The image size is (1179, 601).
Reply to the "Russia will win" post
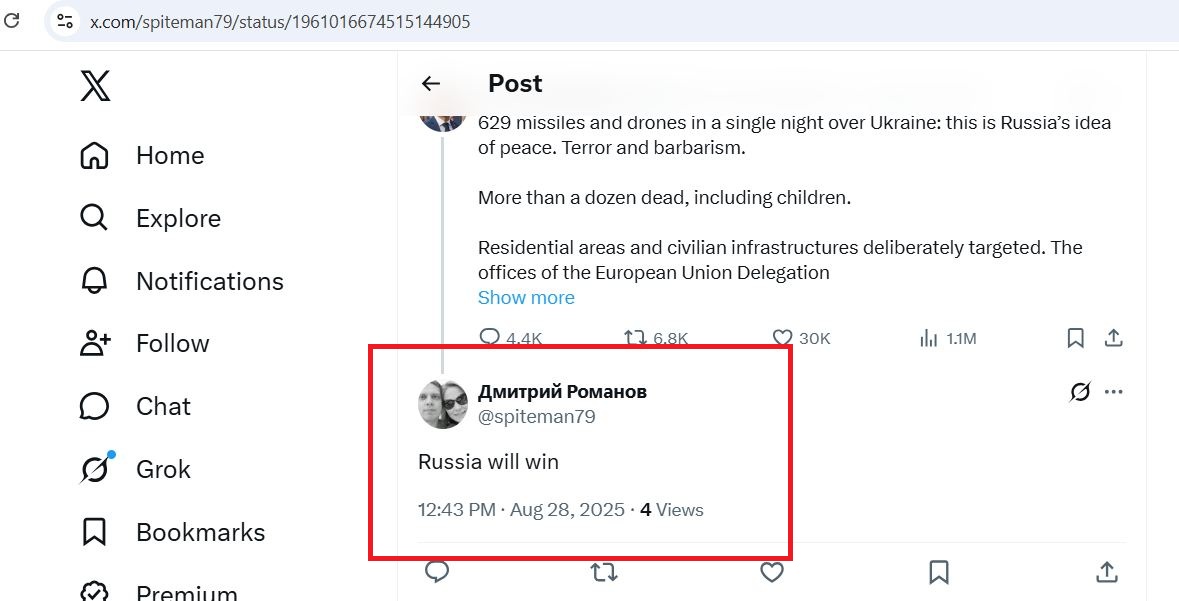click(x=437, y=572)
